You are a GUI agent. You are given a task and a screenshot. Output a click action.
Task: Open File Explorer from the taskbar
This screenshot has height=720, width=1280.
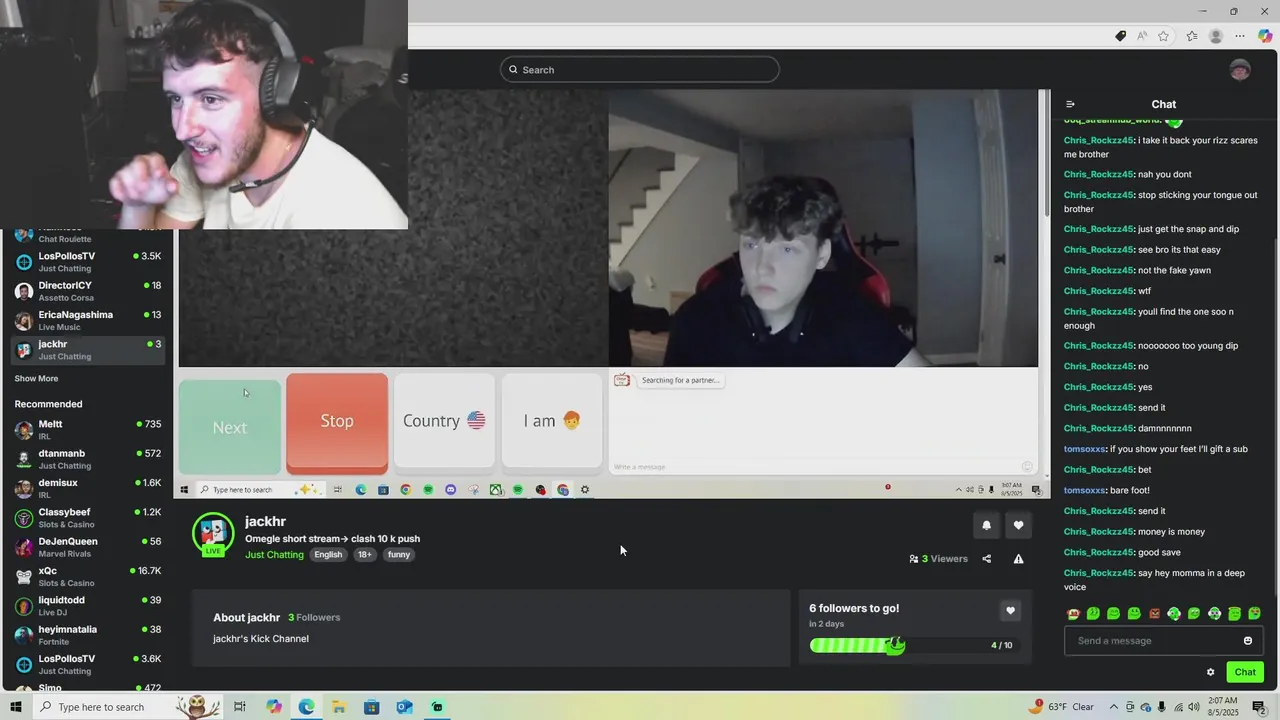(x=339, y=707)
